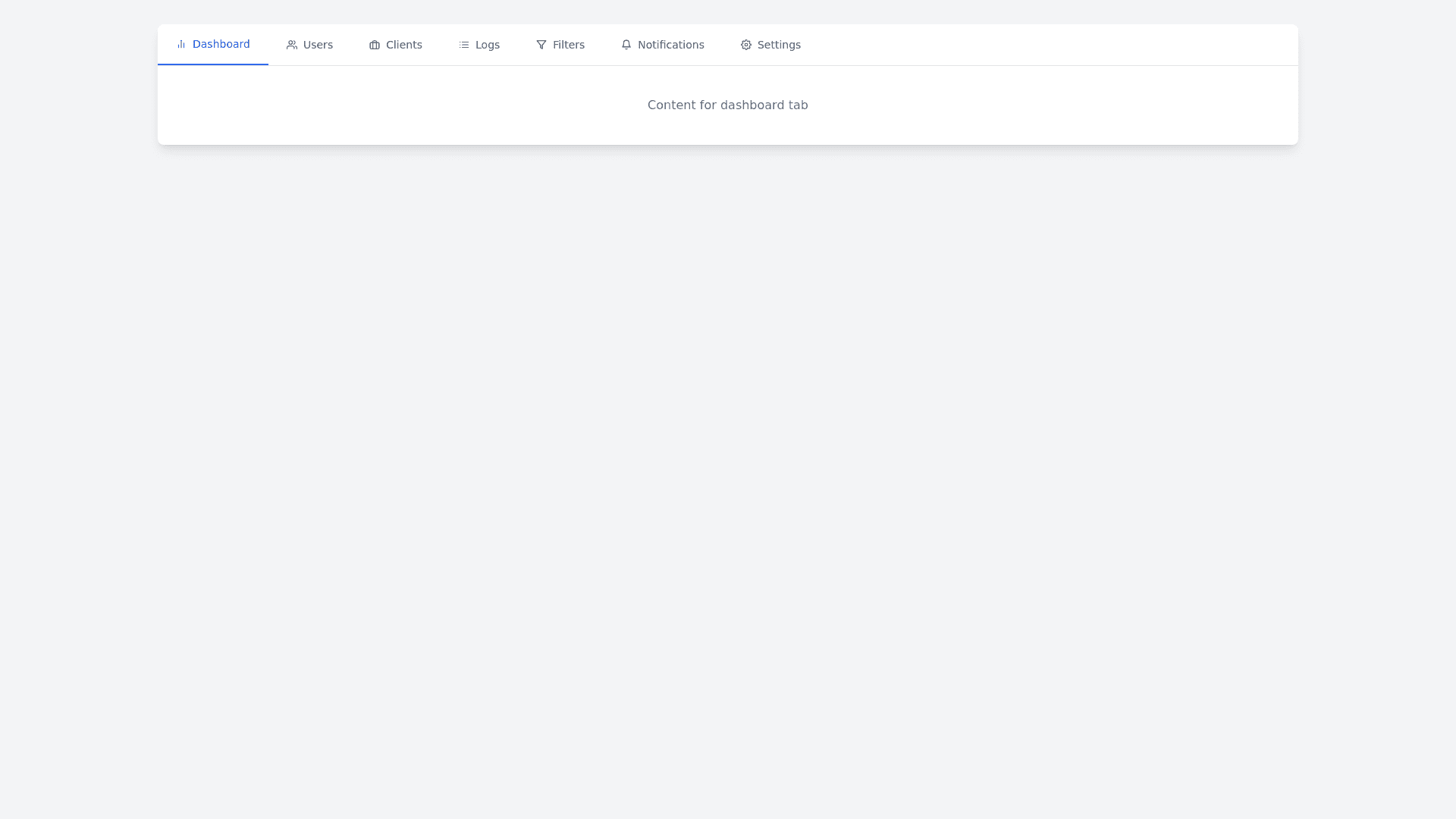Open the Filters tab label

(x=568, y=45)
